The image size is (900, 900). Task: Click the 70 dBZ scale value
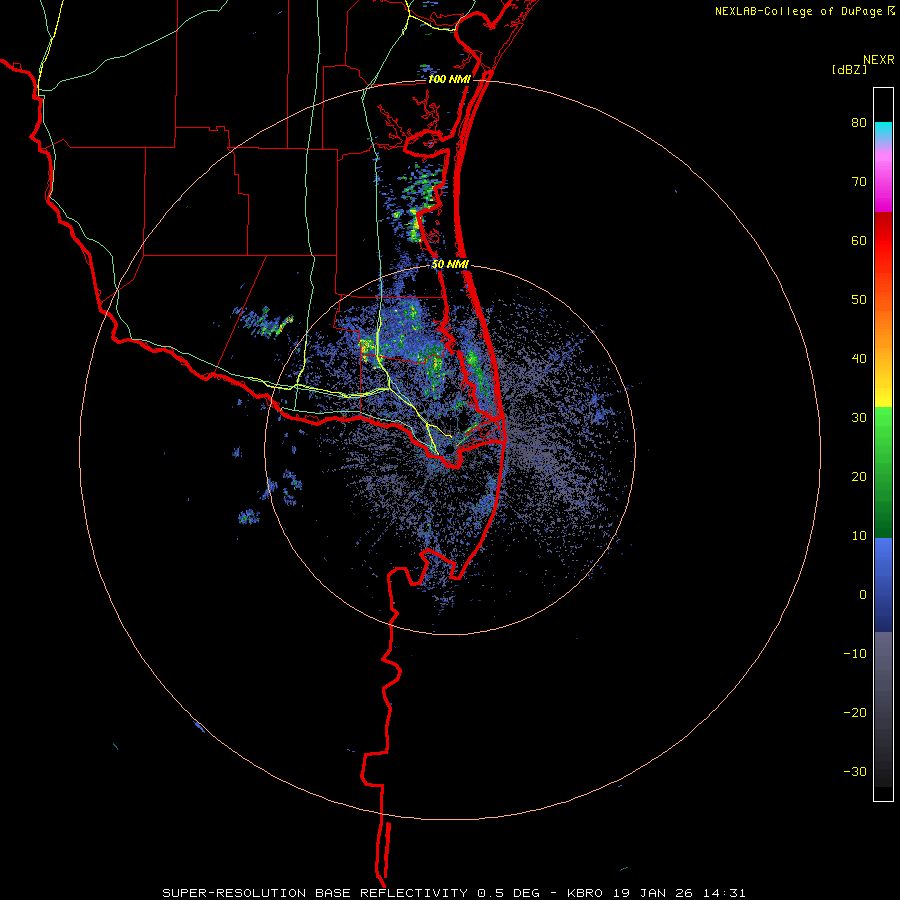tap(859, 182)
